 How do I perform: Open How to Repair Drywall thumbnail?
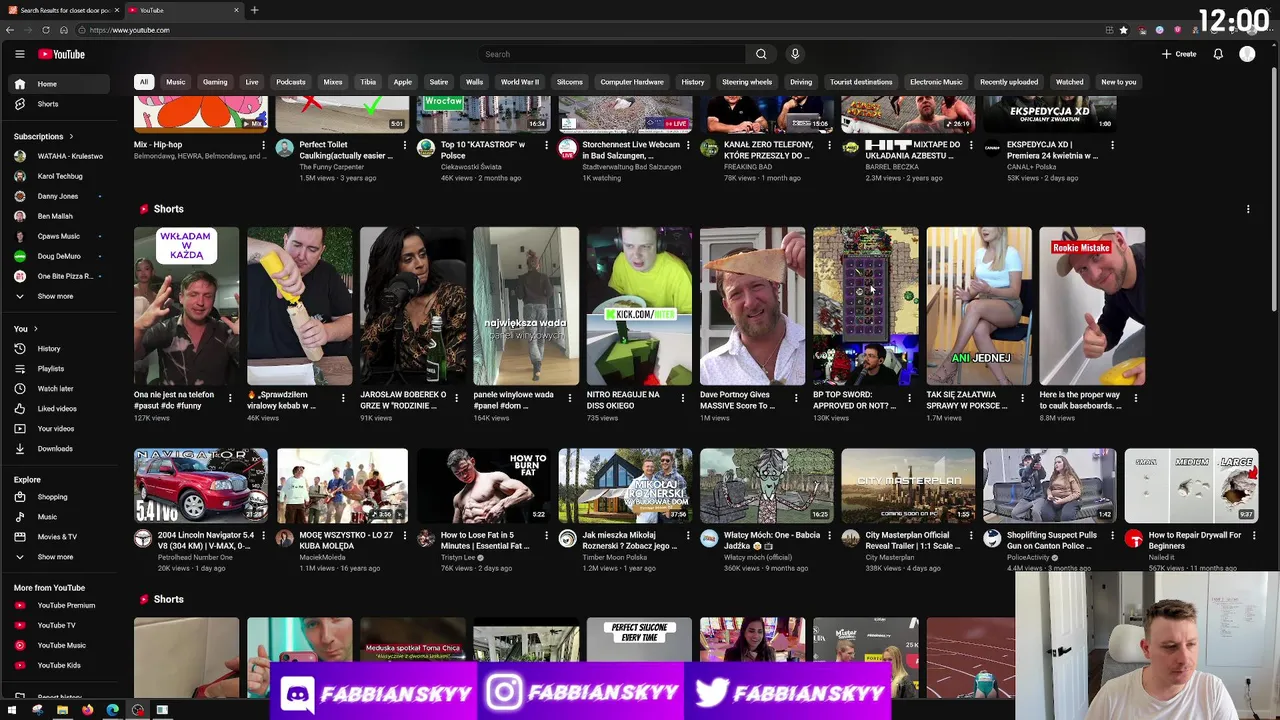(x=1191, y=485)
